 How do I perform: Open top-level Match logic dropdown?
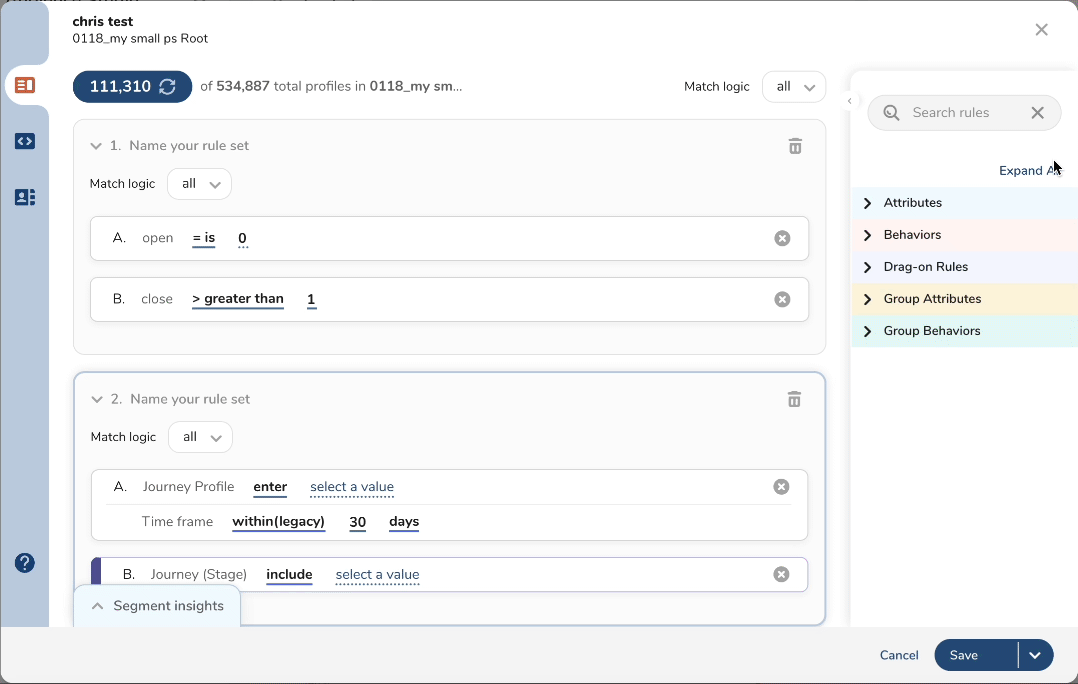click(794, 87)
